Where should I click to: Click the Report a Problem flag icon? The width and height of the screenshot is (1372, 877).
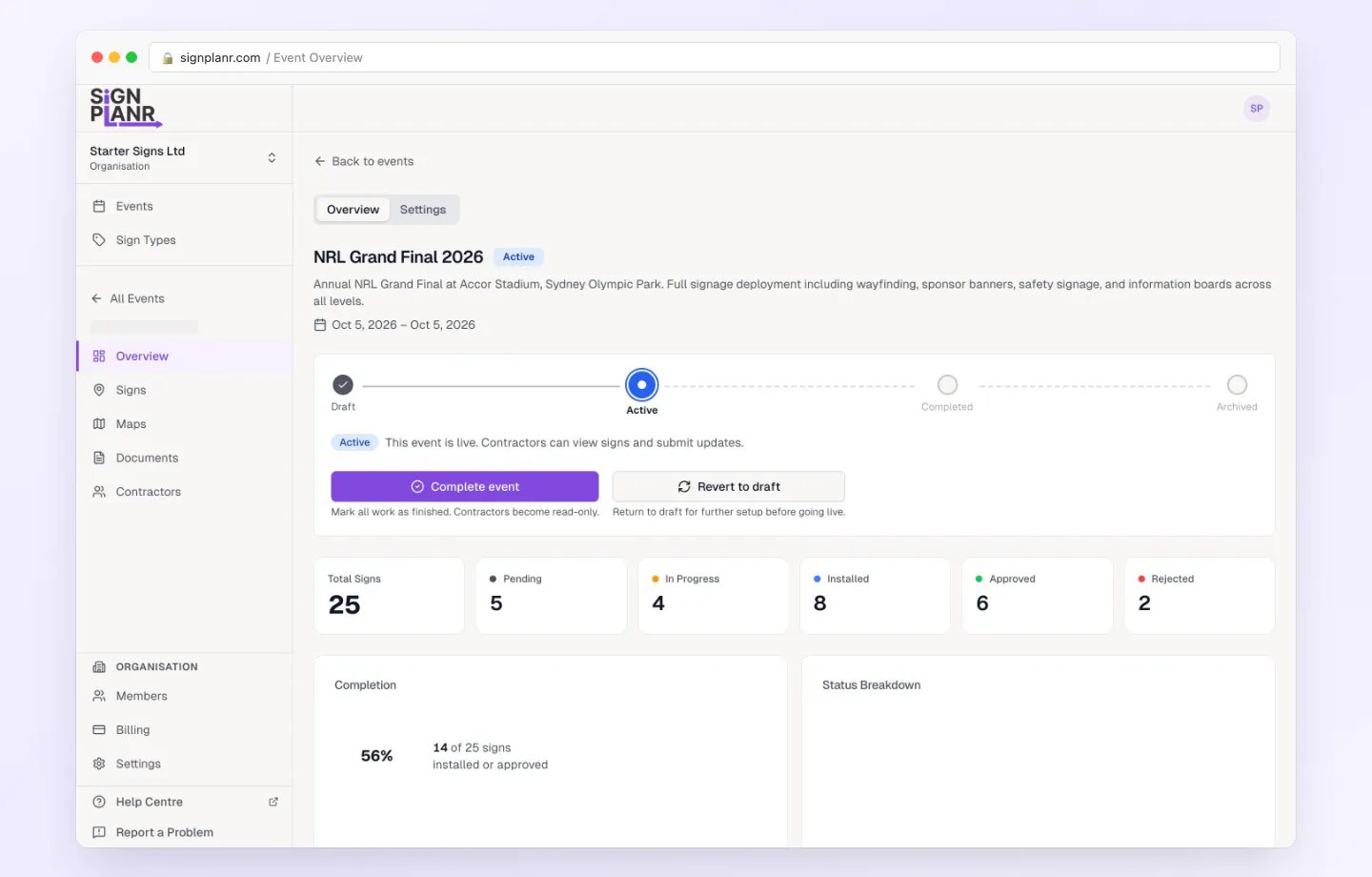tap(99, 833)
